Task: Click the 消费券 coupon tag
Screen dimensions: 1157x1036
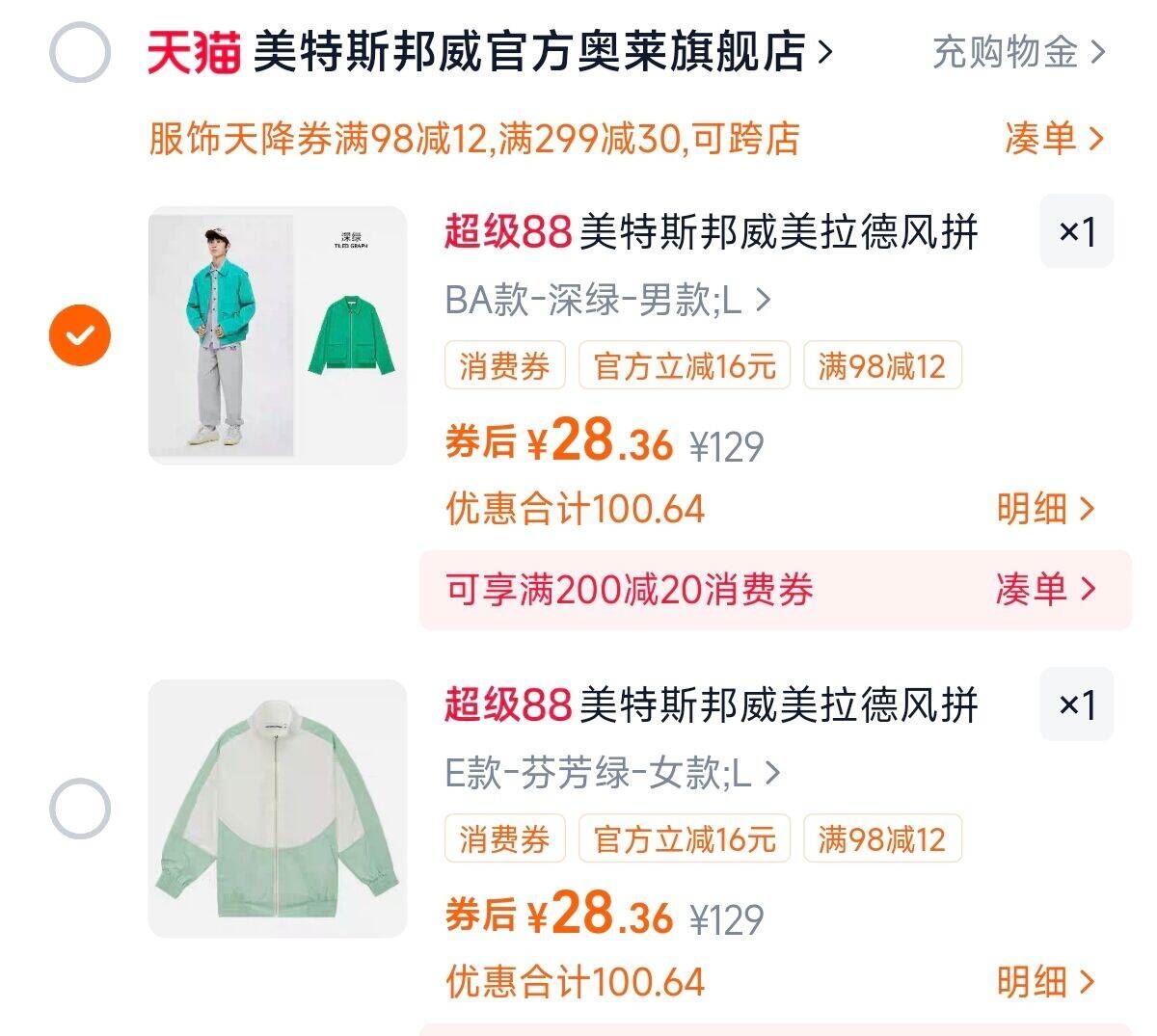Action: coord(504,364)
